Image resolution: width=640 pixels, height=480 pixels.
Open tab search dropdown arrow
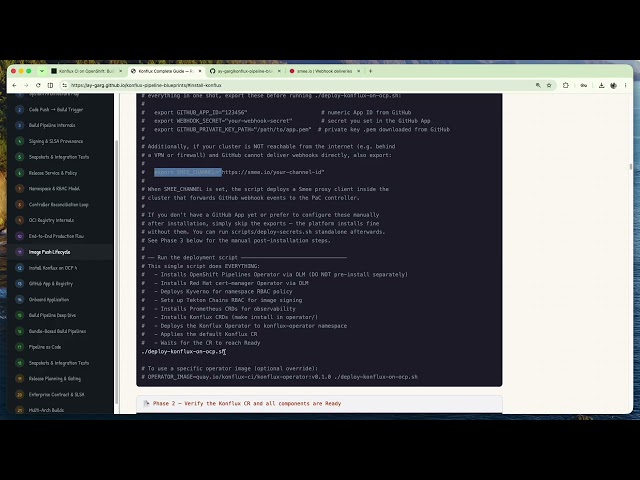42,71
